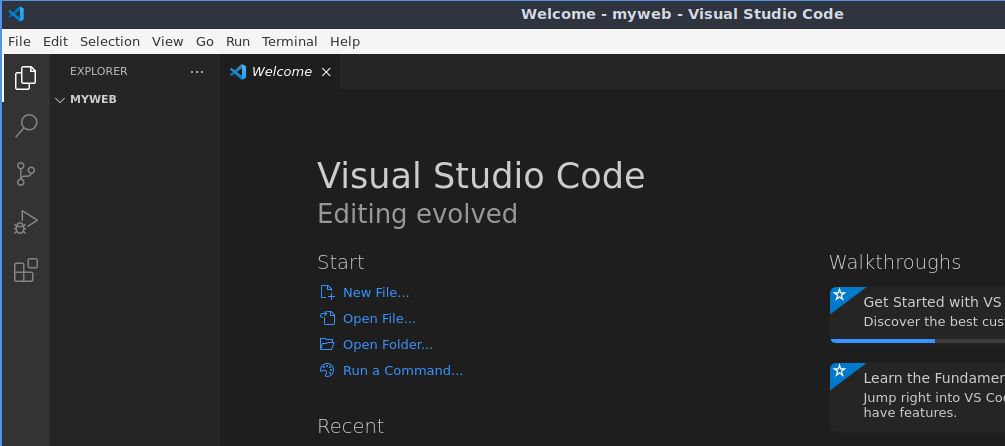Viewport: 1005px width, 446px height.
Task: Open the Help menu
Action: coord(345,42)
